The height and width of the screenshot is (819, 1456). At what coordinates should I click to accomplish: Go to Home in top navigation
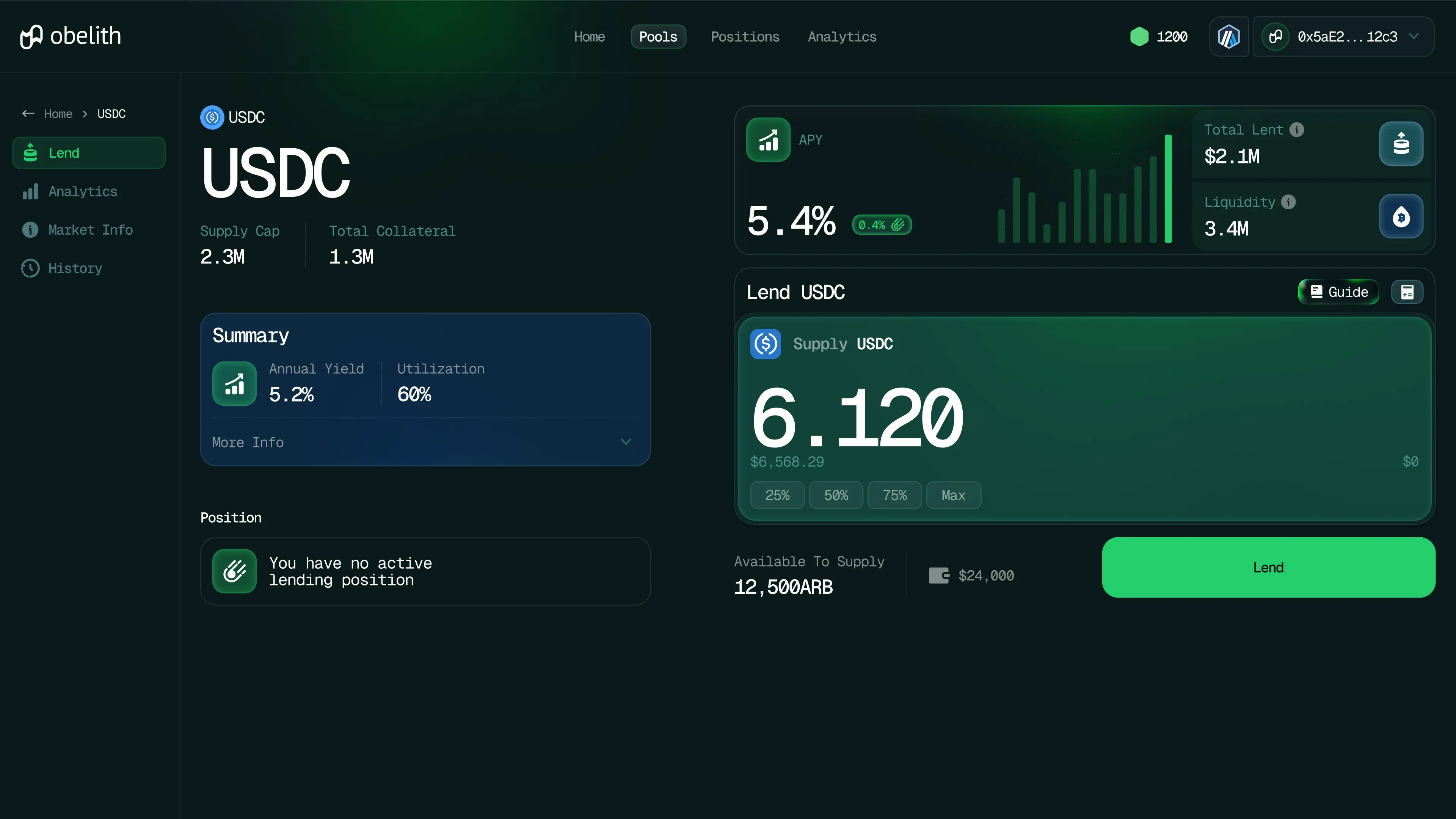pos(590,37)
